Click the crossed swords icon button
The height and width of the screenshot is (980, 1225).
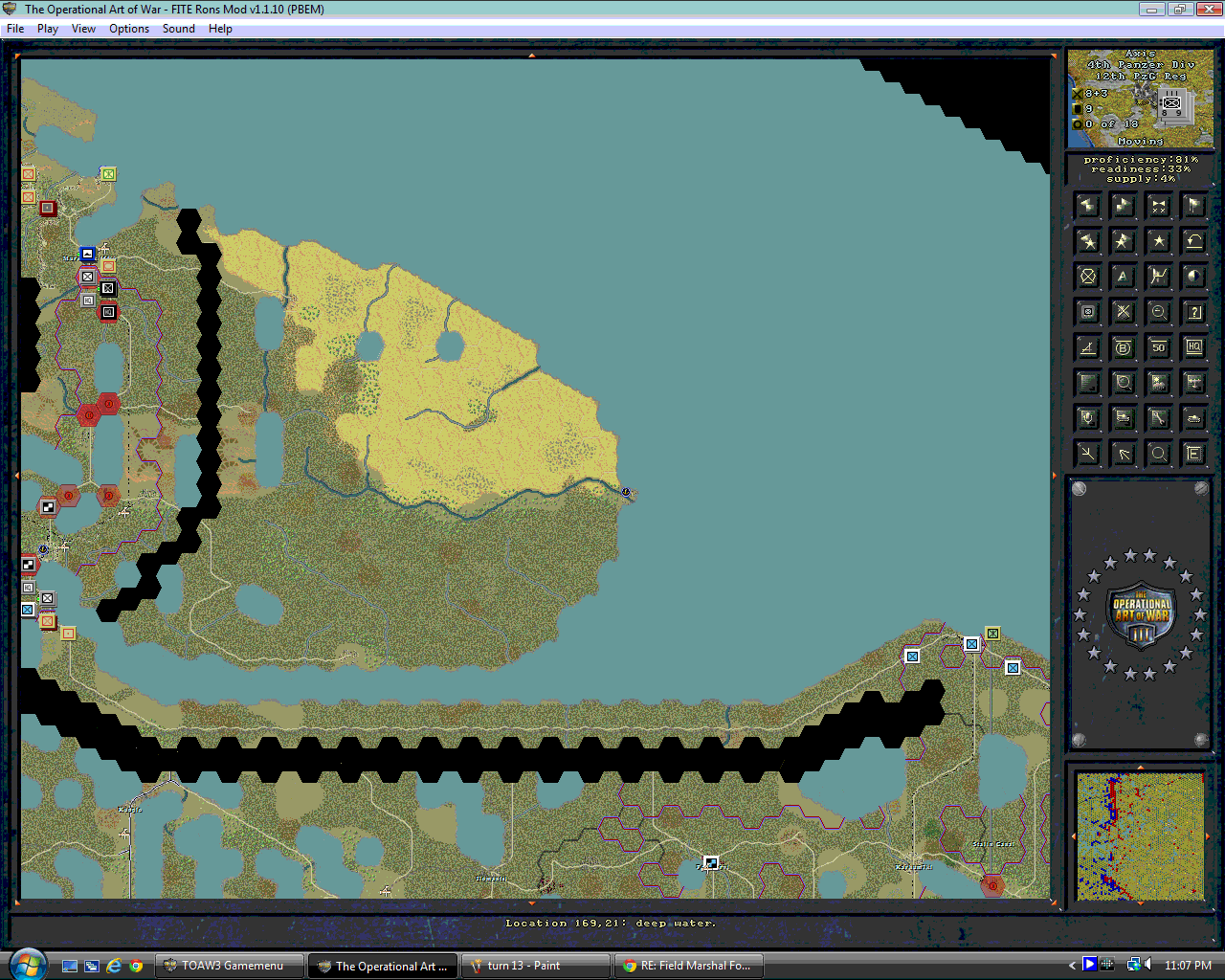[1124, 312]
